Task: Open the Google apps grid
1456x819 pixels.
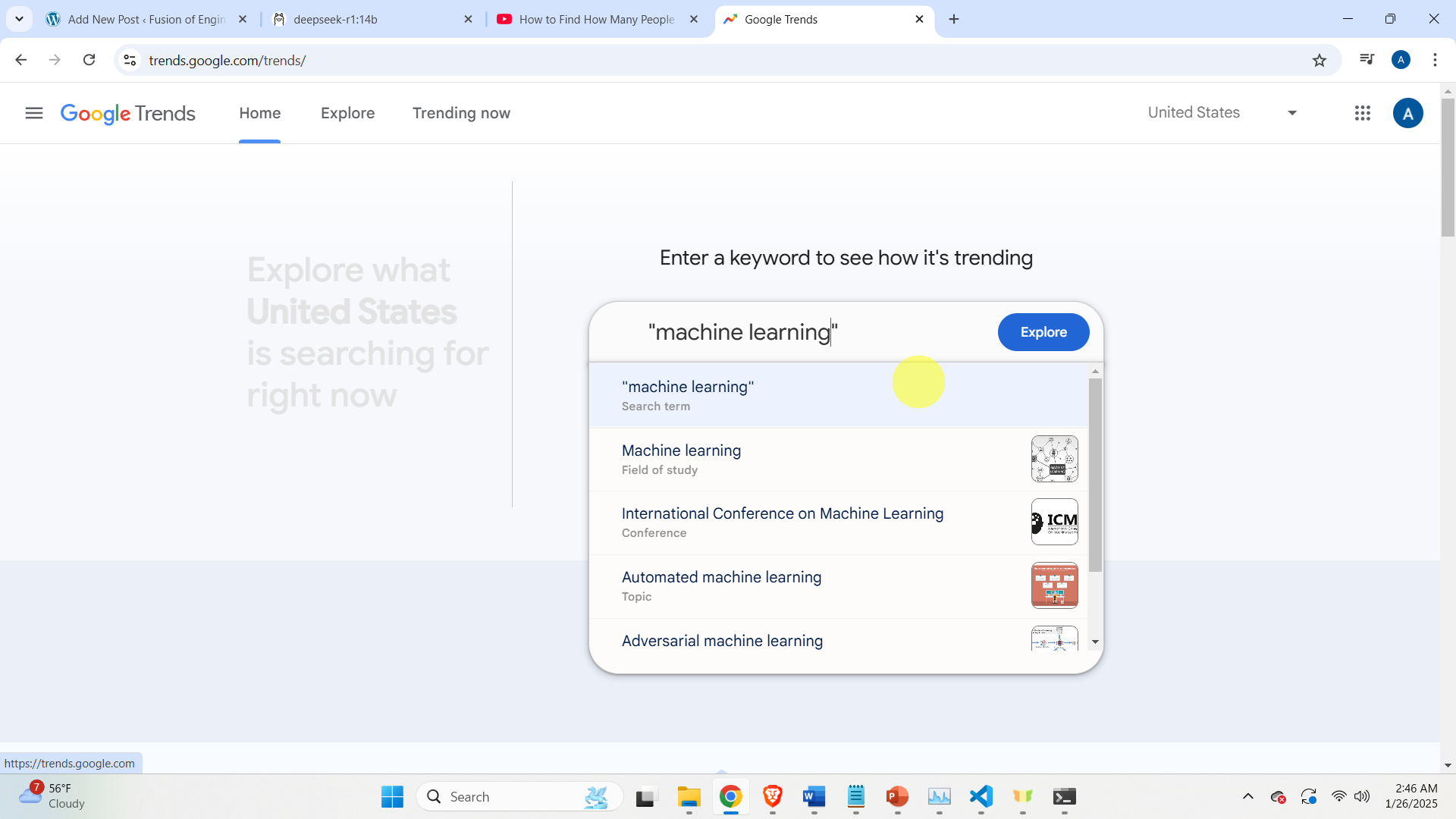Action: click(x=1363, y=113)
